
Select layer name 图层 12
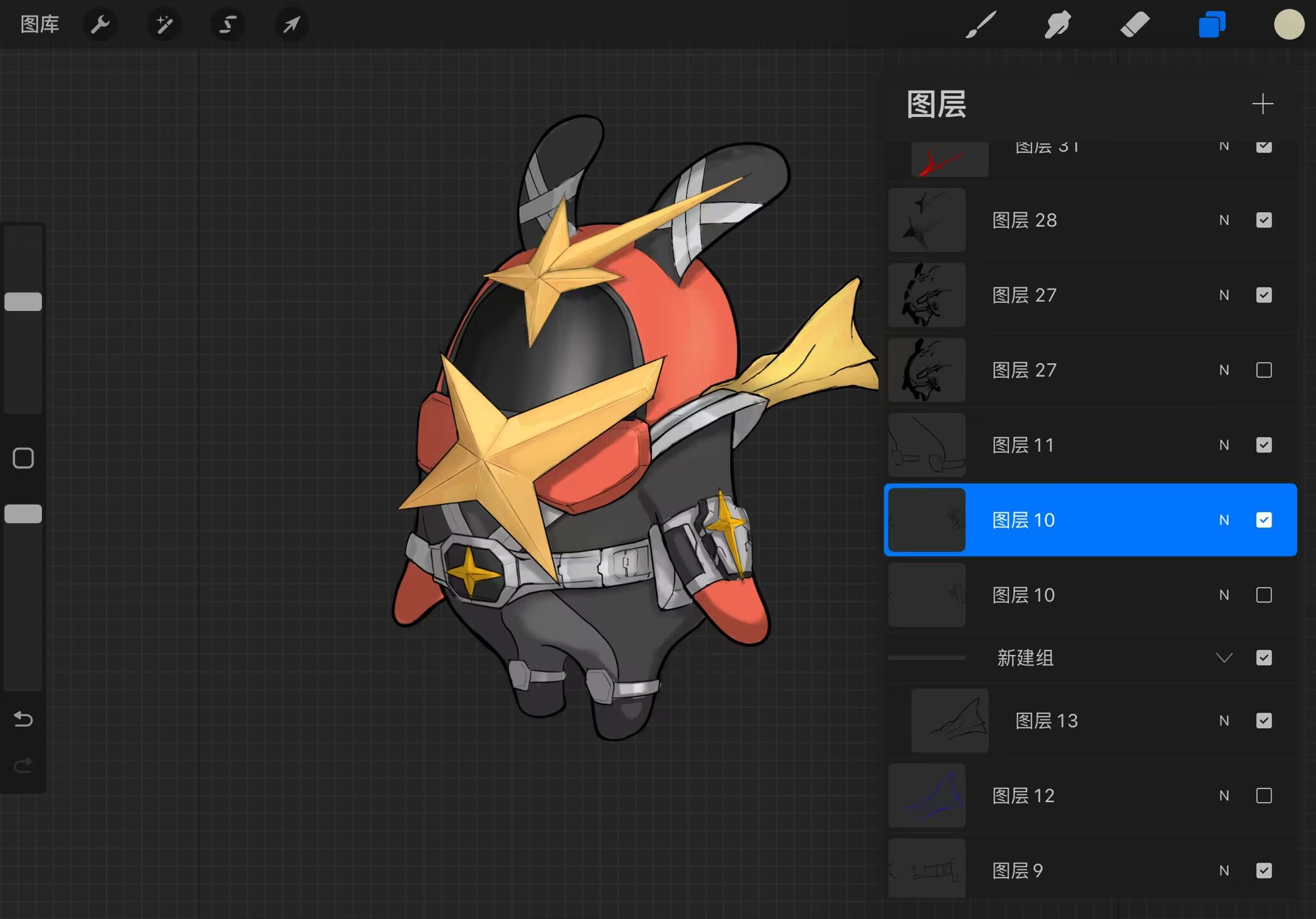pyautogui.click(x=1023, y=796)
